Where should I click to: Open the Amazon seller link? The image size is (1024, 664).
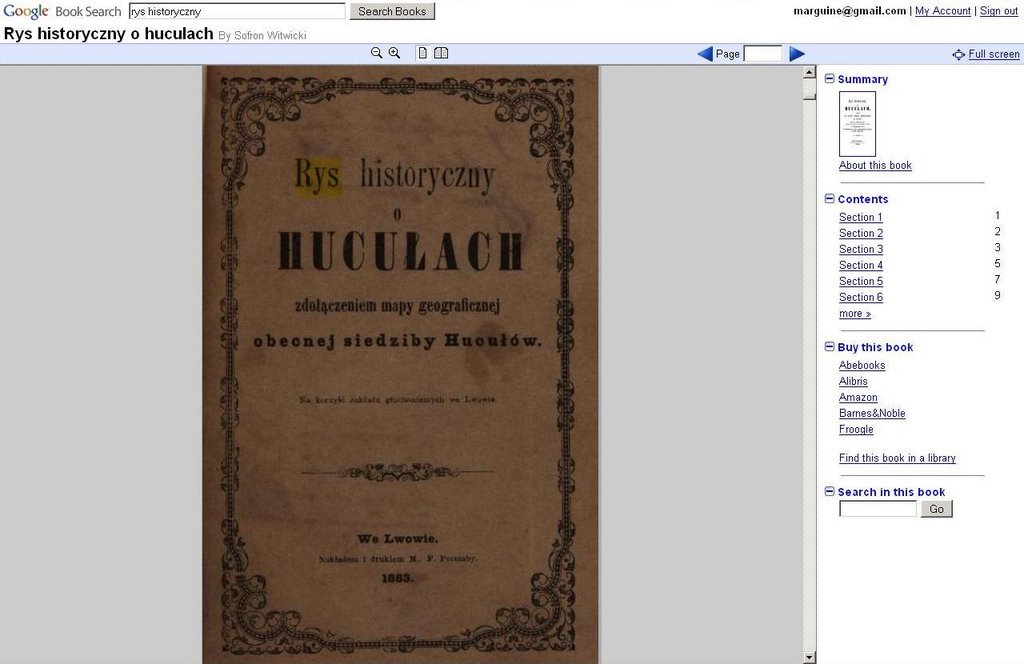[858, 397]
